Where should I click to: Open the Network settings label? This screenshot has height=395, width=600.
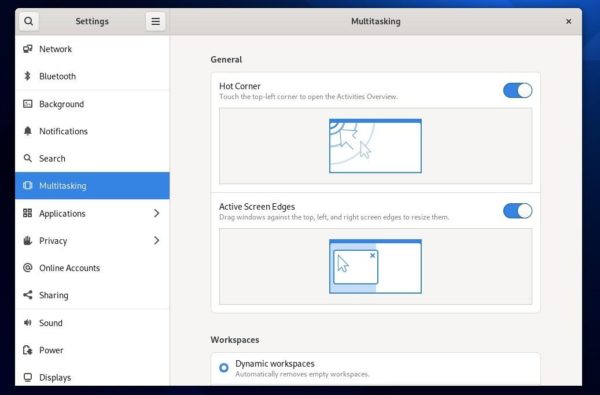pyautogui.click(x=55, y=49)
